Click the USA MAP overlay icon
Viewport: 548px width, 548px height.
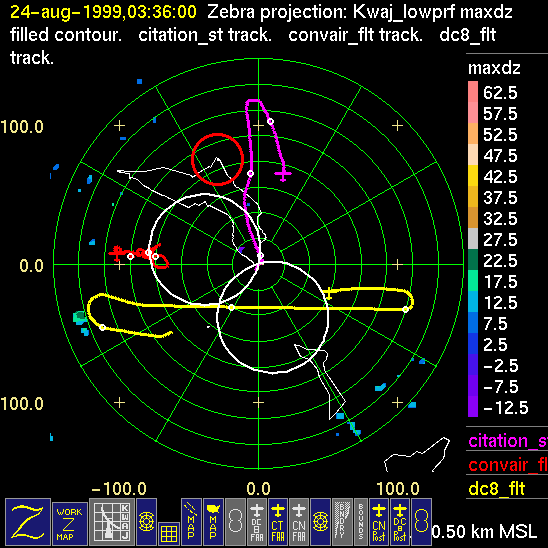(213, 521)
